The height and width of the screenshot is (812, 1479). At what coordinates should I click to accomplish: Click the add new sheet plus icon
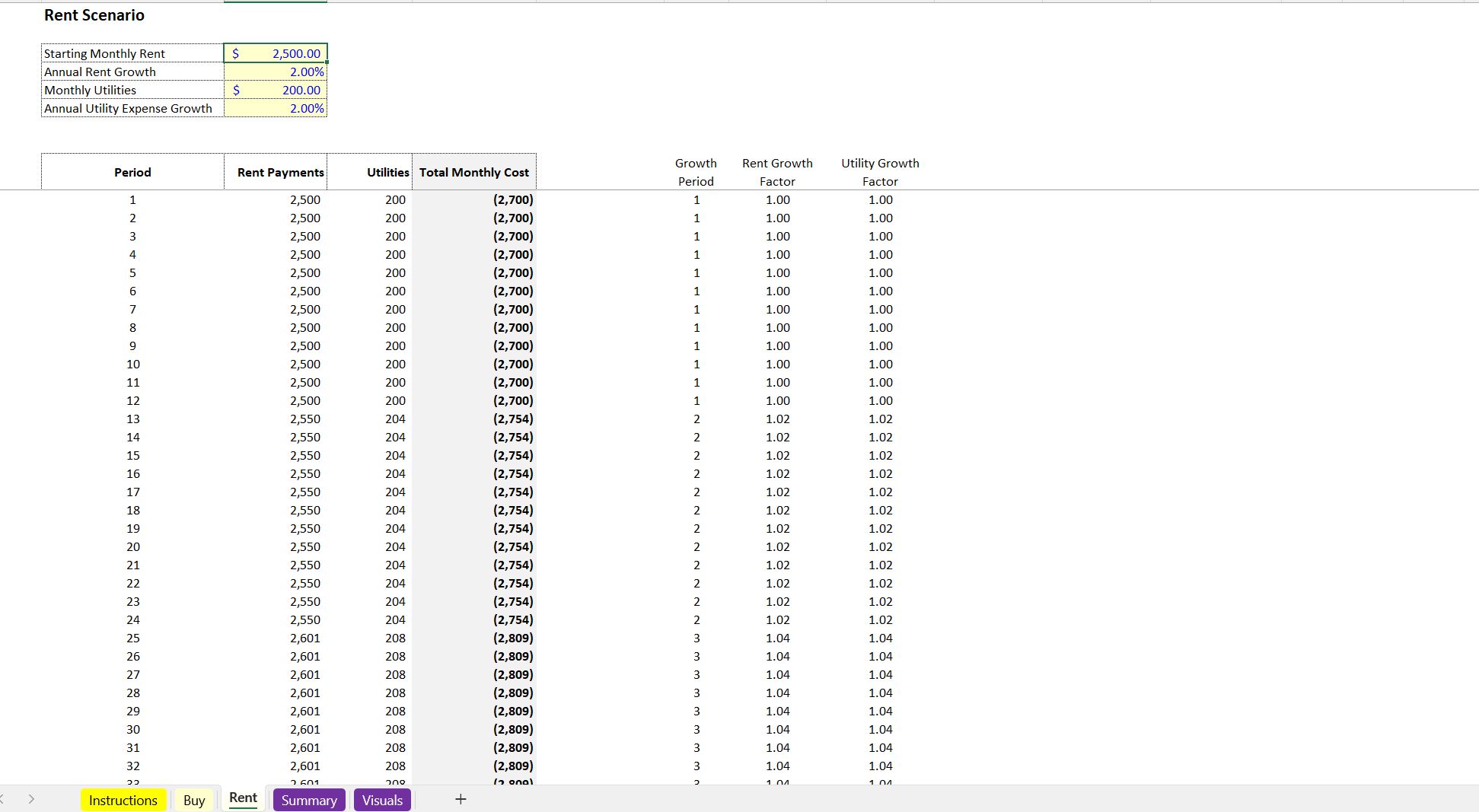coord(461,799)
